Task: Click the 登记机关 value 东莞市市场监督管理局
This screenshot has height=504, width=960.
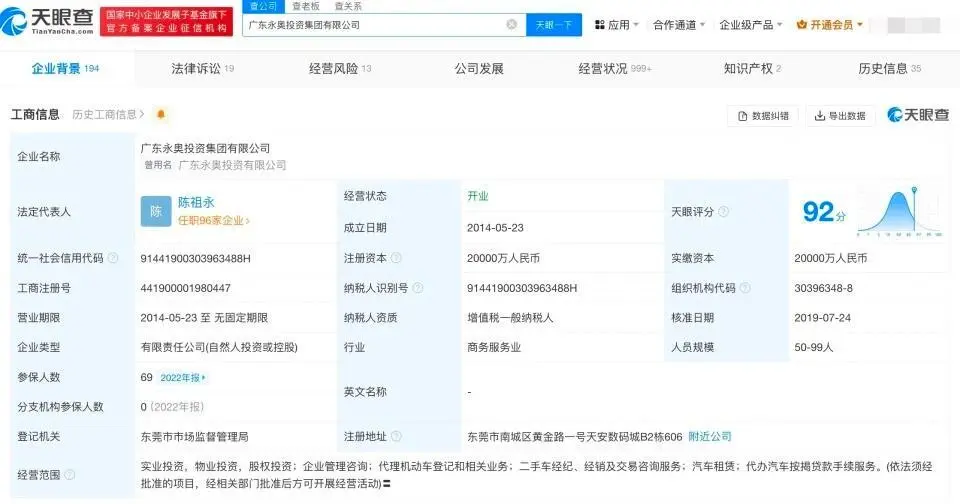Action: pos(195,437)
